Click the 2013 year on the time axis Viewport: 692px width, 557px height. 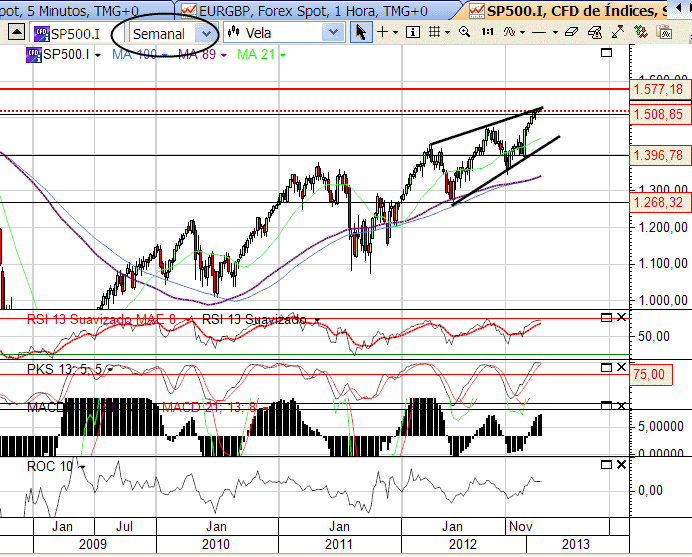576,544
